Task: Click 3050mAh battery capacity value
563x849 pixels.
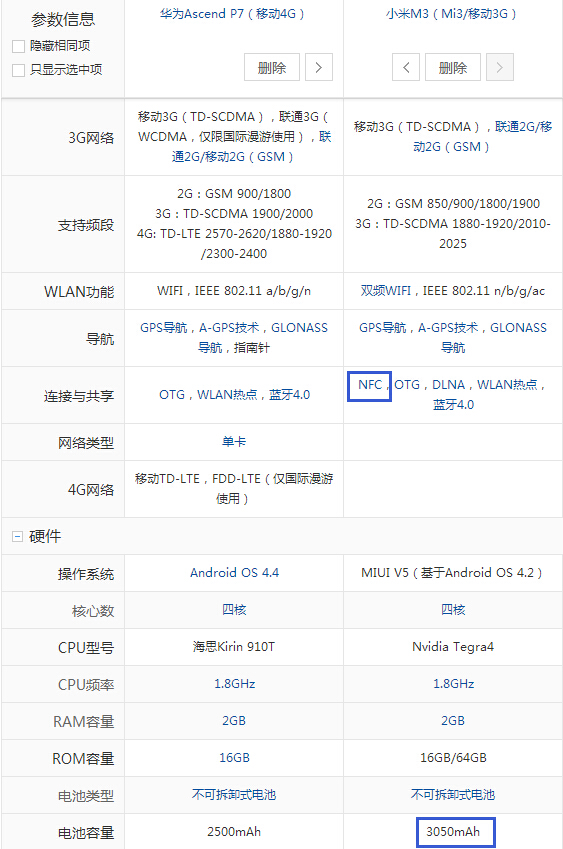Action: (453, 832)
